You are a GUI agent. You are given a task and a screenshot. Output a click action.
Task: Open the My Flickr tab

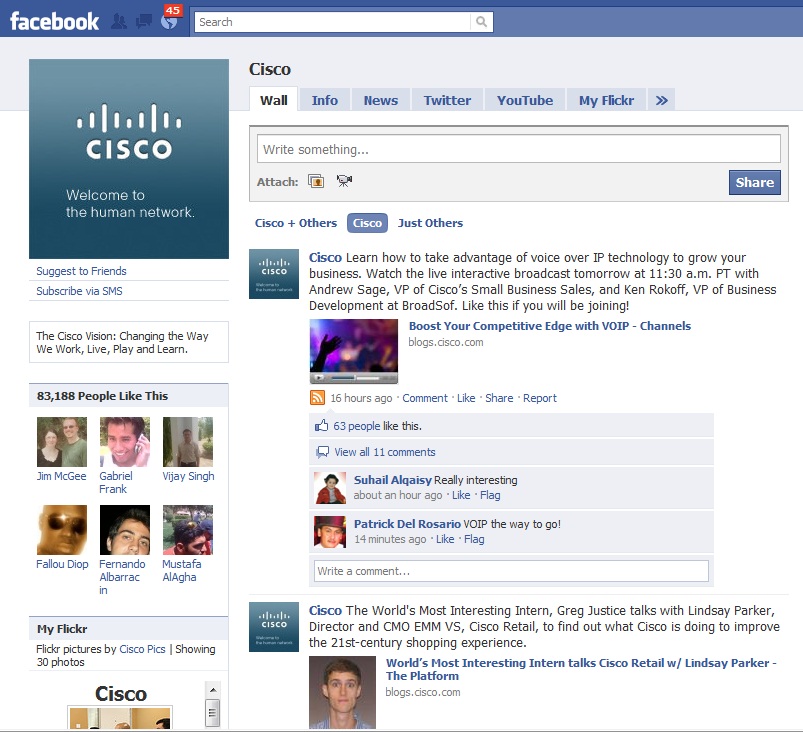pyautogui.click(x=606, y=100)
